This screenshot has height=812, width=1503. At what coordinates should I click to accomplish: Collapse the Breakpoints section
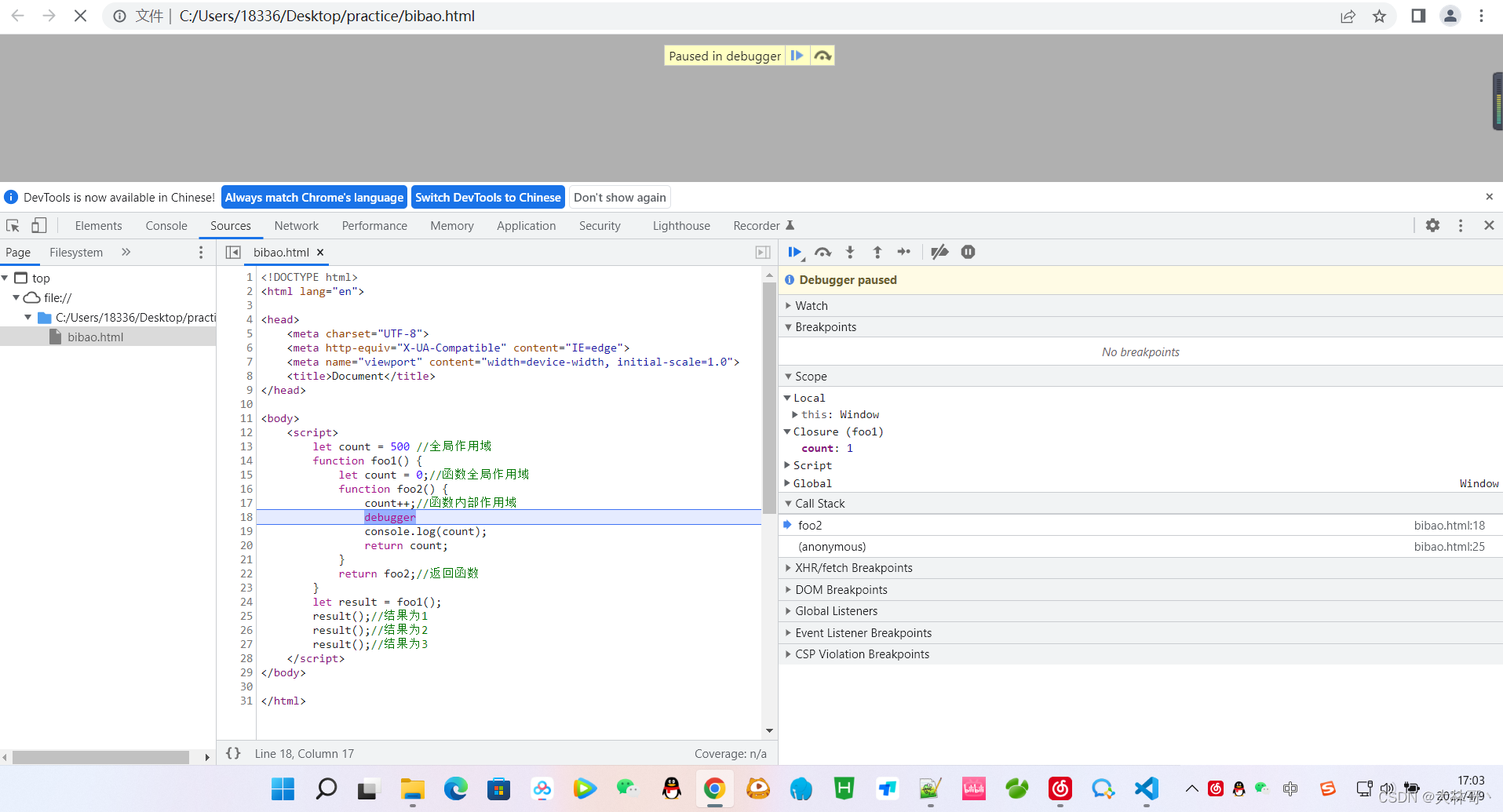coord(1140,327)
